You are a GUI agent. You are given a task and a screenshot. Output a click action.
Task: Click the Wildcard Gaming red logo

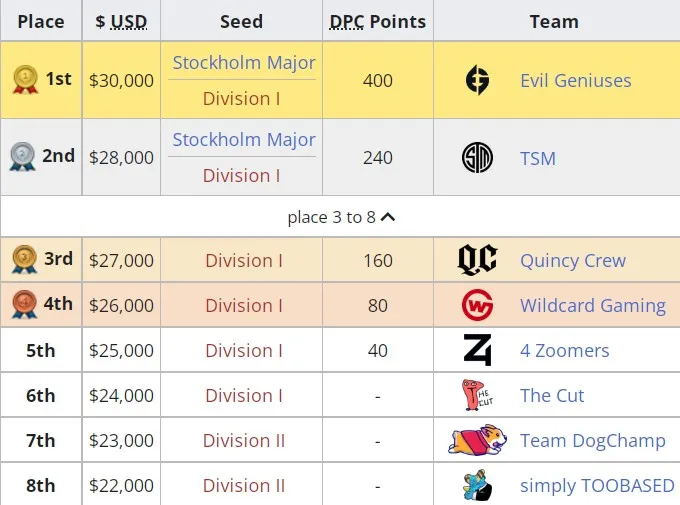[x=477, y=305]
